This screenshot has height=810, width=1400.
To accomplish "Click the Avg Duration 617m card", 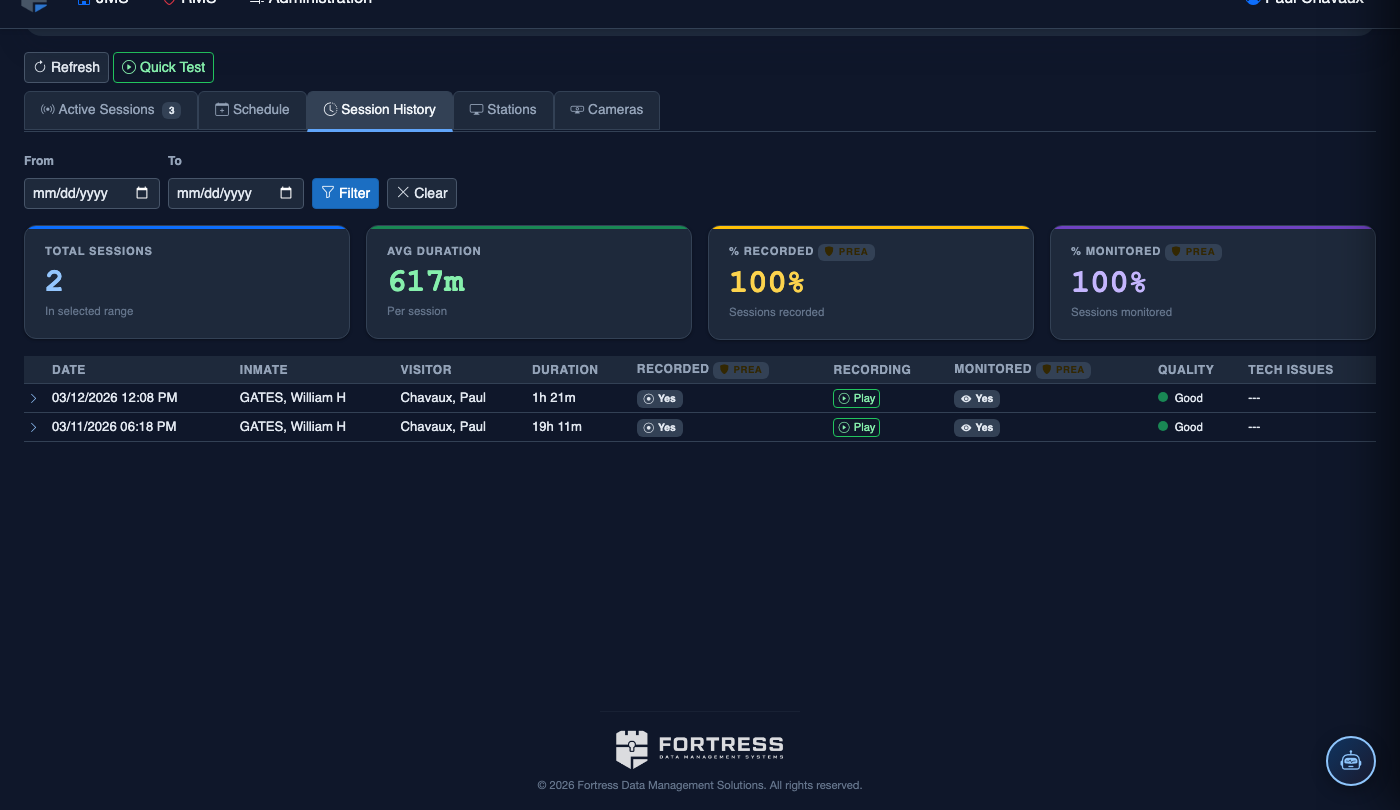I will [529, 282].
